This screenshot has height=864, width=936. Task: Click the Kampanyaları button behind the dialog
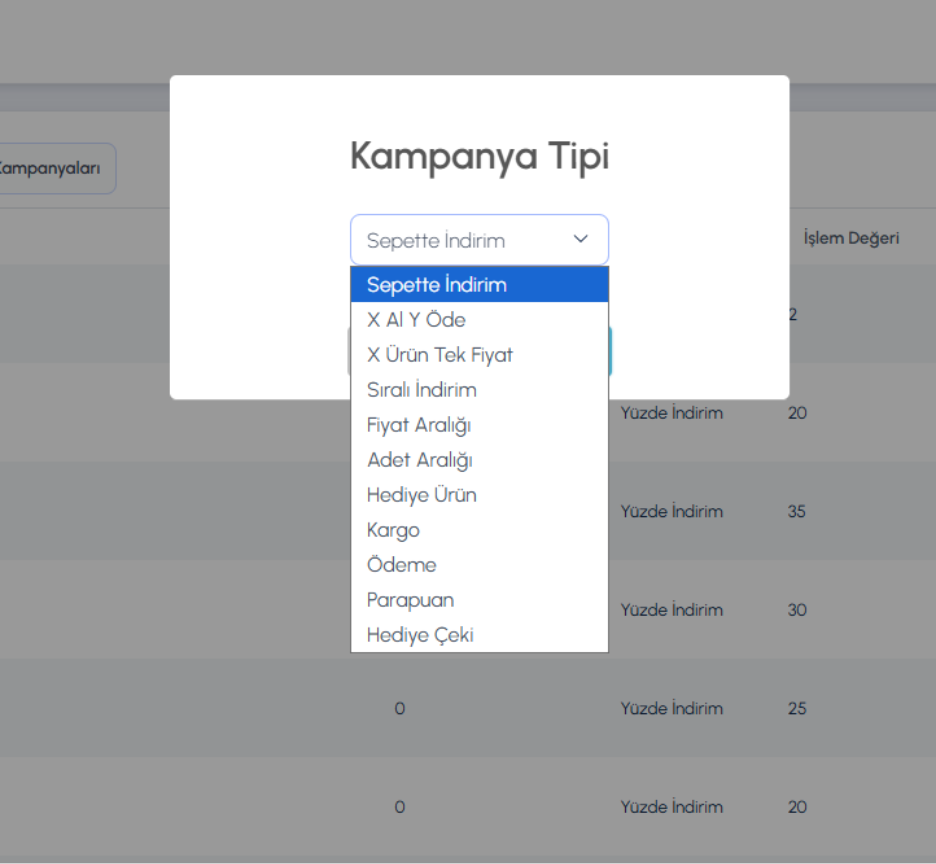pos(54,168)
